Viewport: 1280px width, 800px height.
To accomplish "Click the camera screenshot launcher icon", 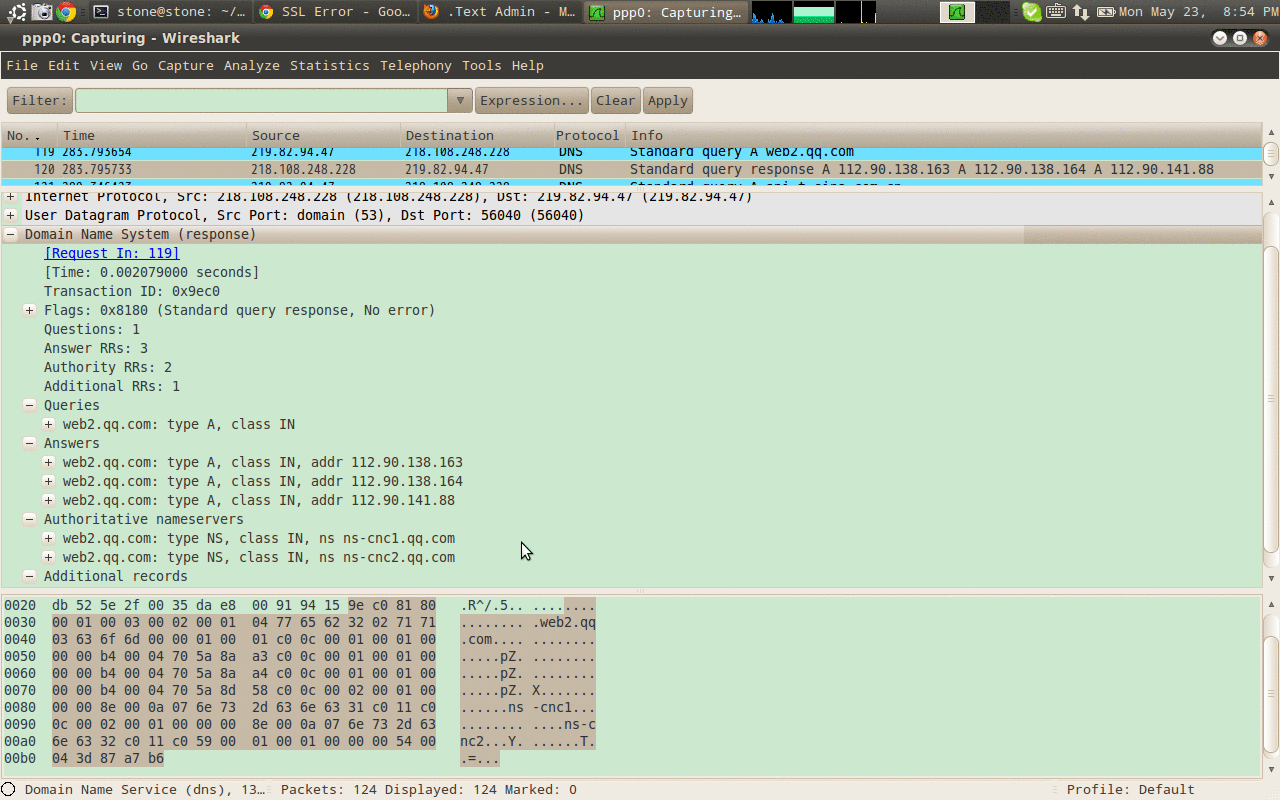I will (x=42, y=12).
